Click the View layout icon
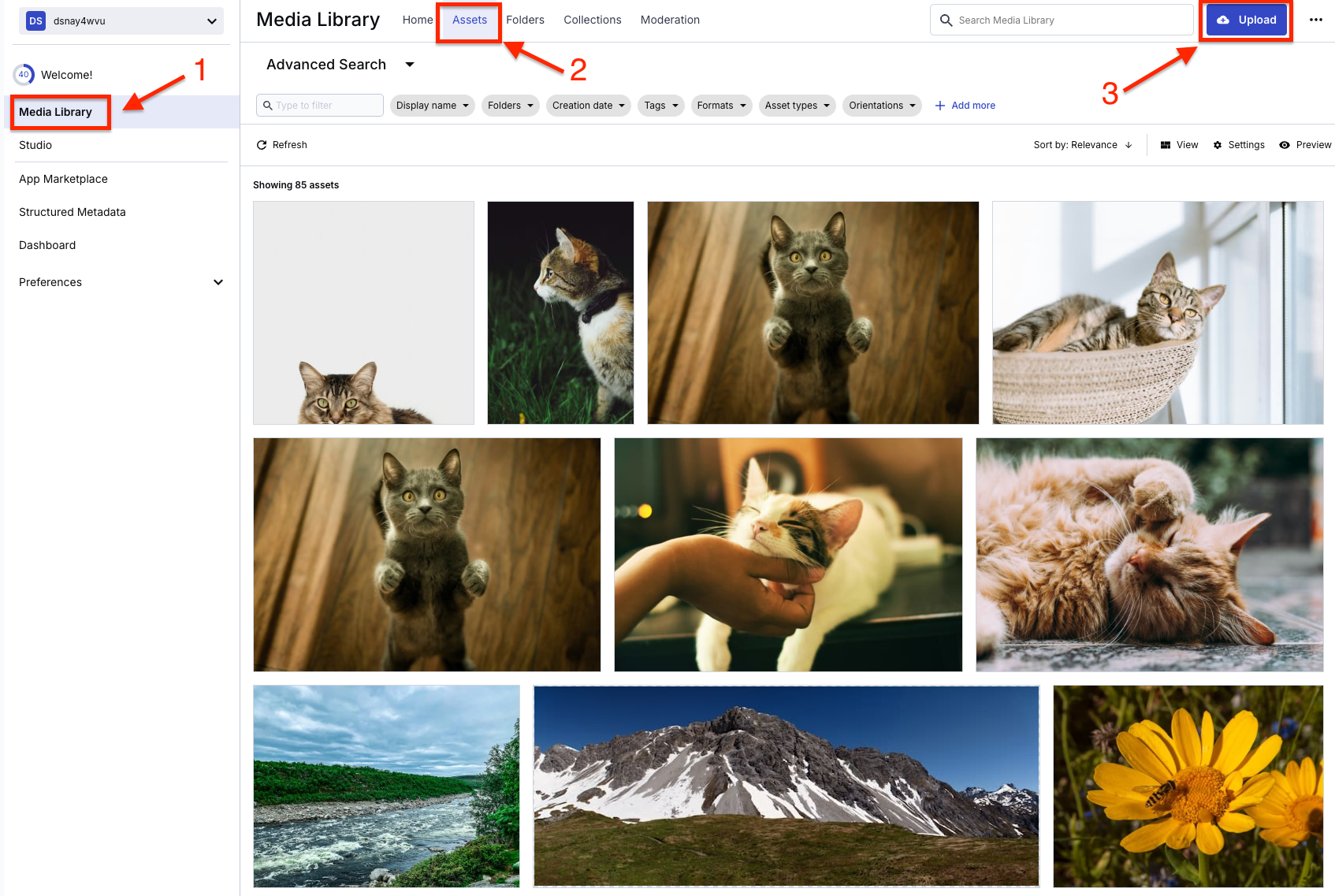This screenshot has height=896, width=1335. point(1166,145)
